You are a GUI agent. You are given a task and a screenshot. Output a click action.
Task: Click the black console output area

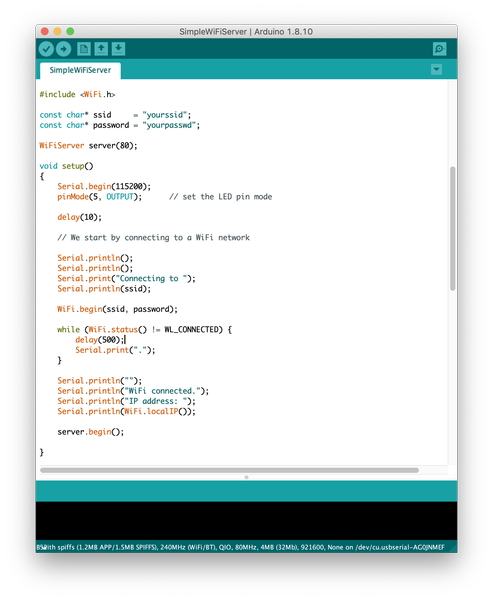[246, 521]
